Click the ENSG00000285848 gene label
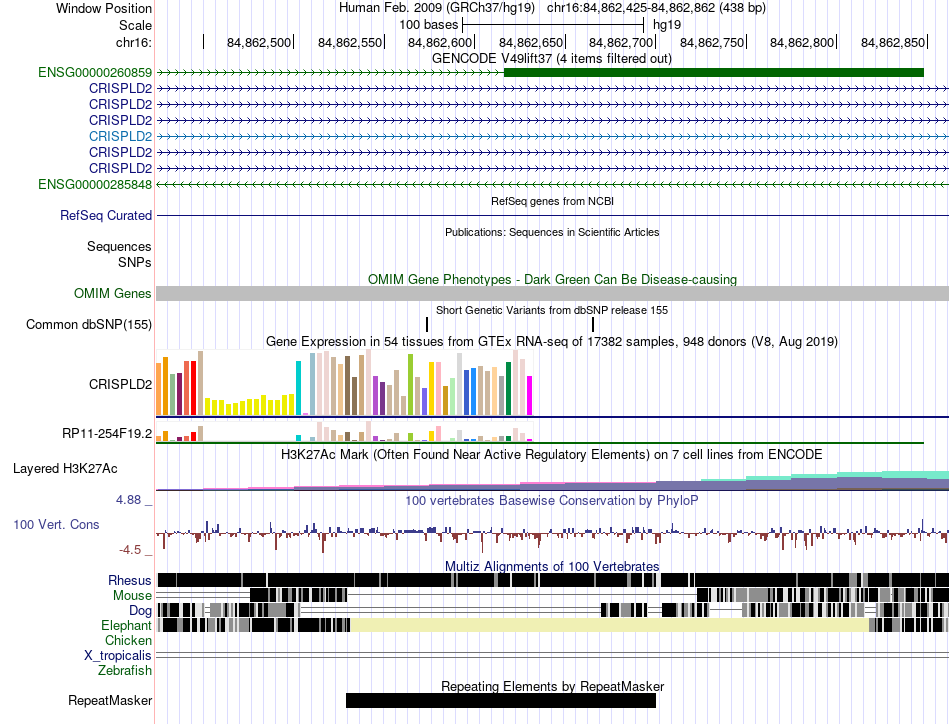This screenshot has height=724, width=950. click(95, 184)
